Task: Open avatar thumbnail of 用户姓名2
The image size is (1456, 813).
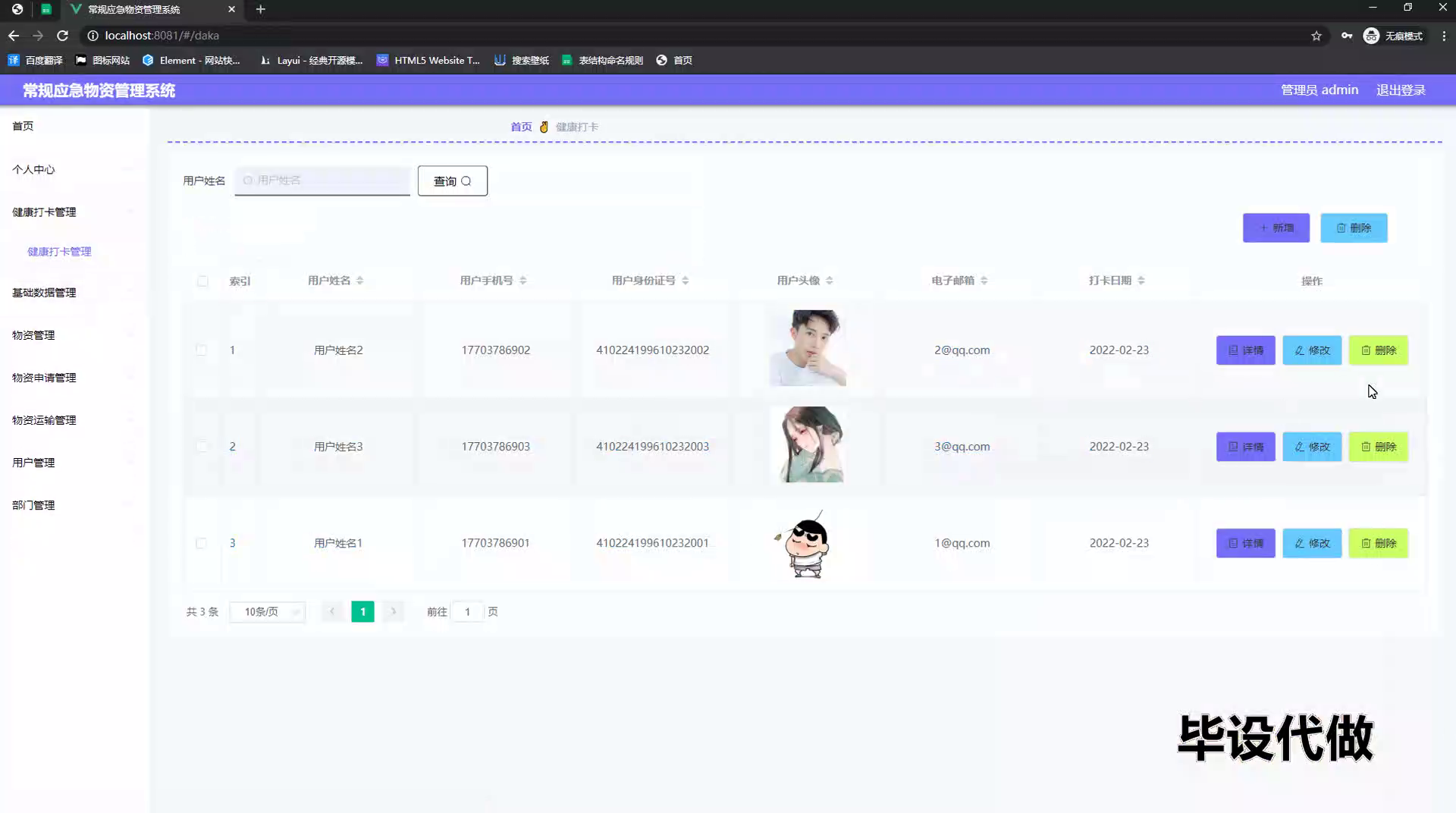Action: click(808, 348)
